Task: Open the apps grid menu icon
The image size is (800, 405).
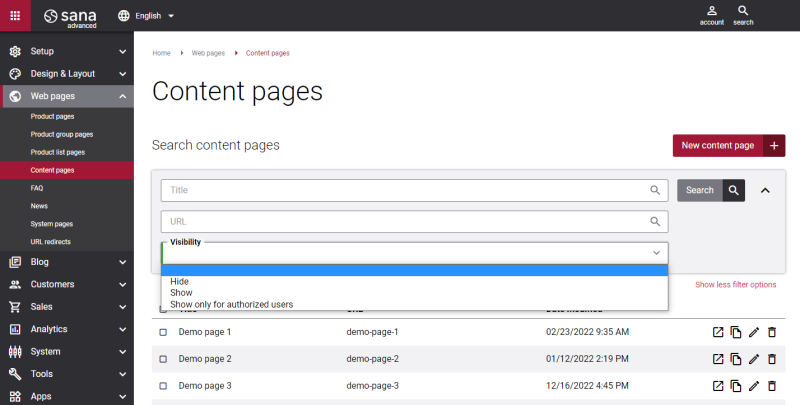Action: pos(15,16)
